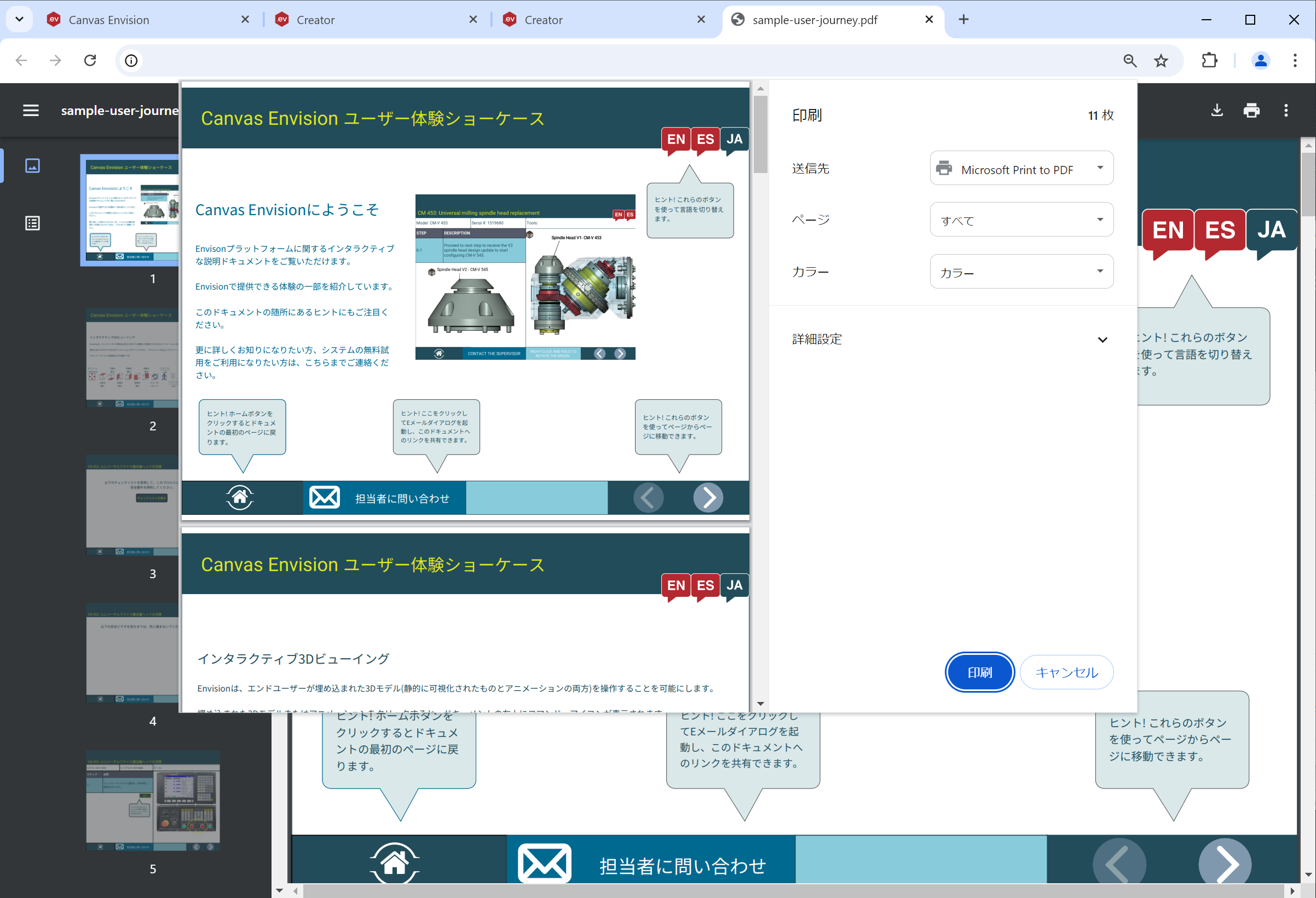Click the キャンセル cancel button
Viewport: 1316px width, 898px height.
pos(1066,672)
